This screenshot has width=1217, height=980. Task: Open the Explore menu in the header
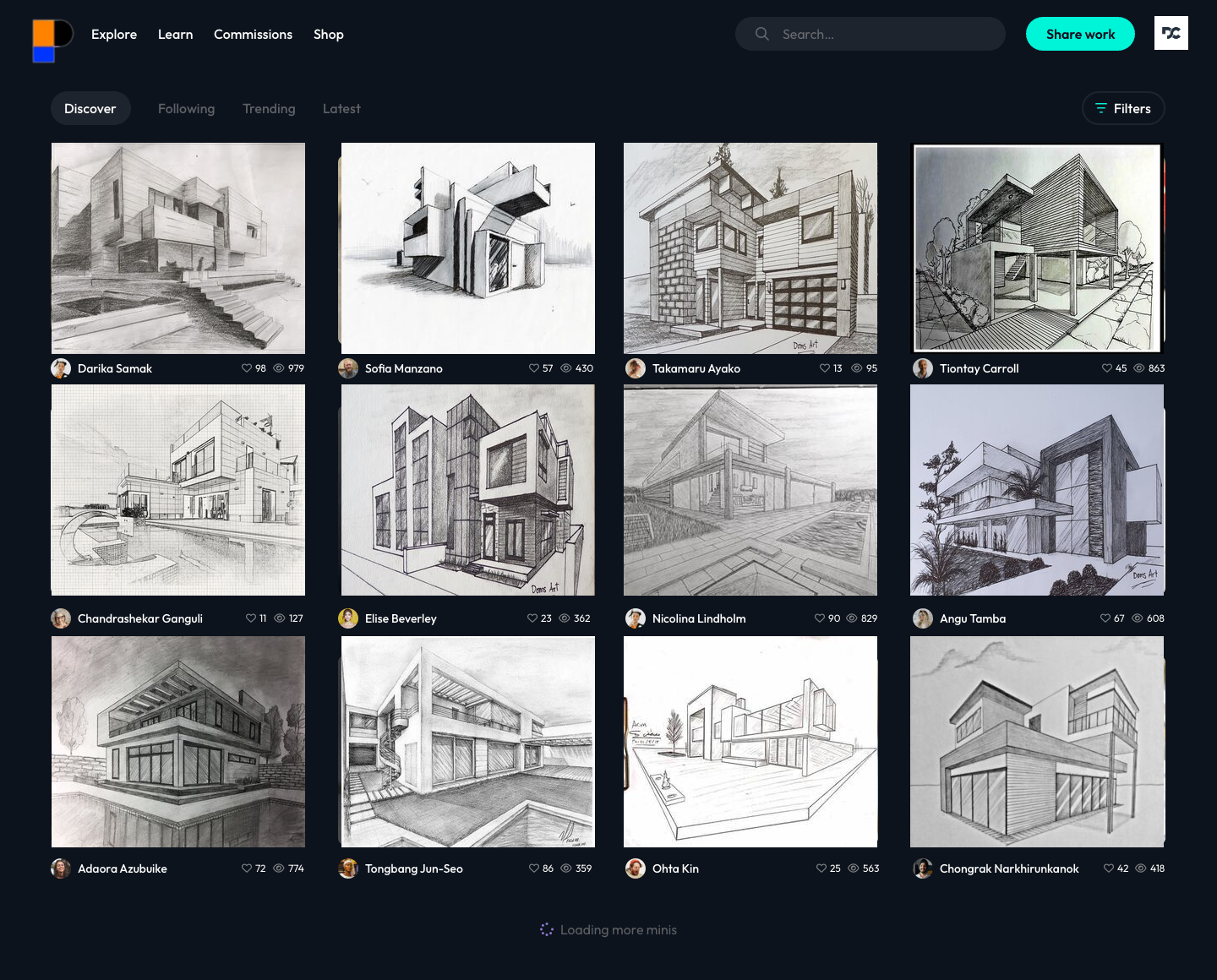point(114,35)
